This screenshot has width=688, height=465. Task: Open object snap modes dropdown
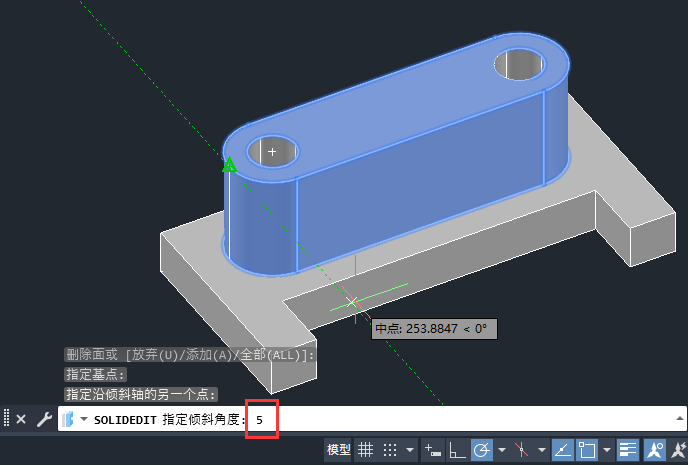[x=607, y=450]
